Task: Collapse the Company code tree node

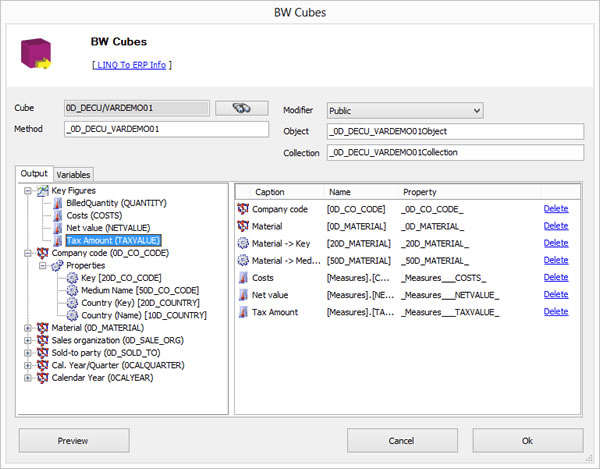Action: pyautogui.click(x=27, y=253)
